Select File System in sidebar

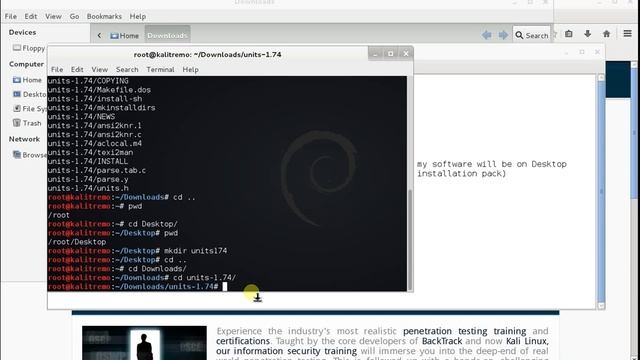[30, 109]
